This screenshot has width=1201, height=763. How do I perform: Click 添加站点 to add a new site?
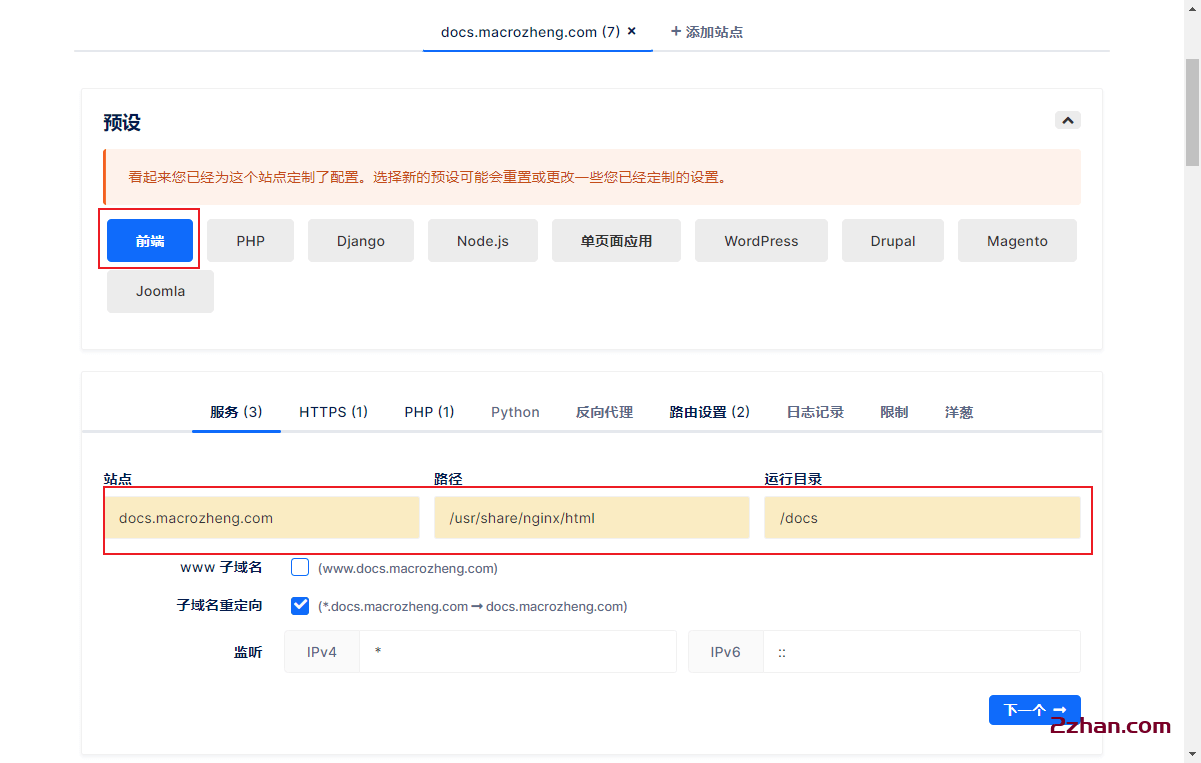pos(706,31)
